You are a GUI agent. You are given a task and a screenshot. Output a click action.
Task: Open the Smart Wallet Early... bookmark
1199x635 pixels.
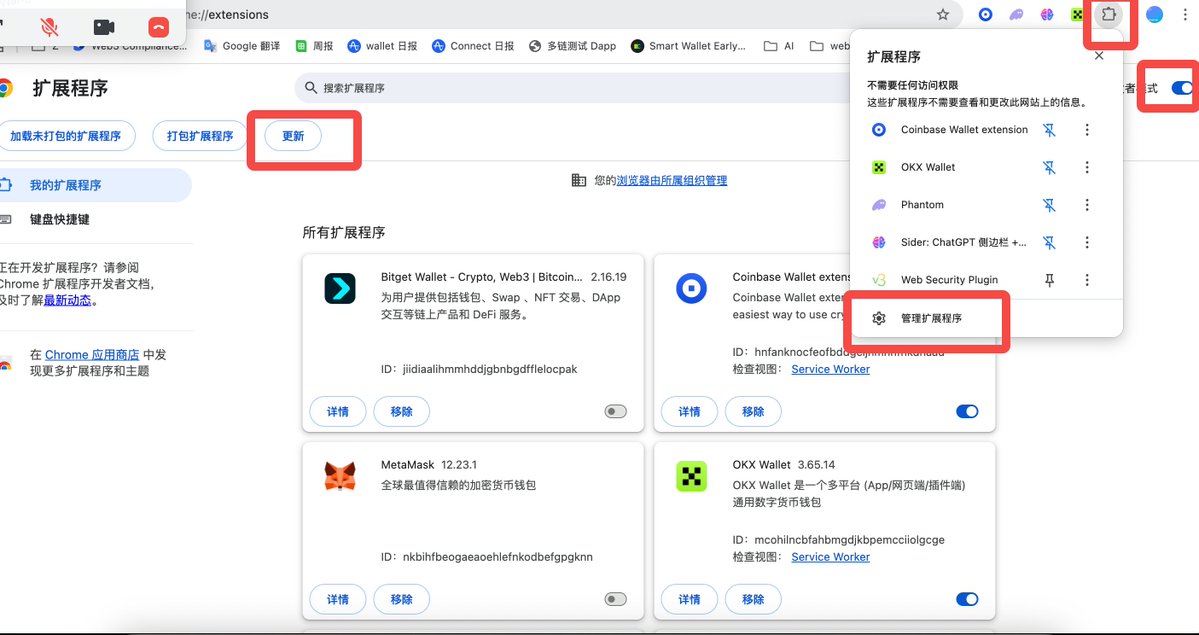[688, 46]
